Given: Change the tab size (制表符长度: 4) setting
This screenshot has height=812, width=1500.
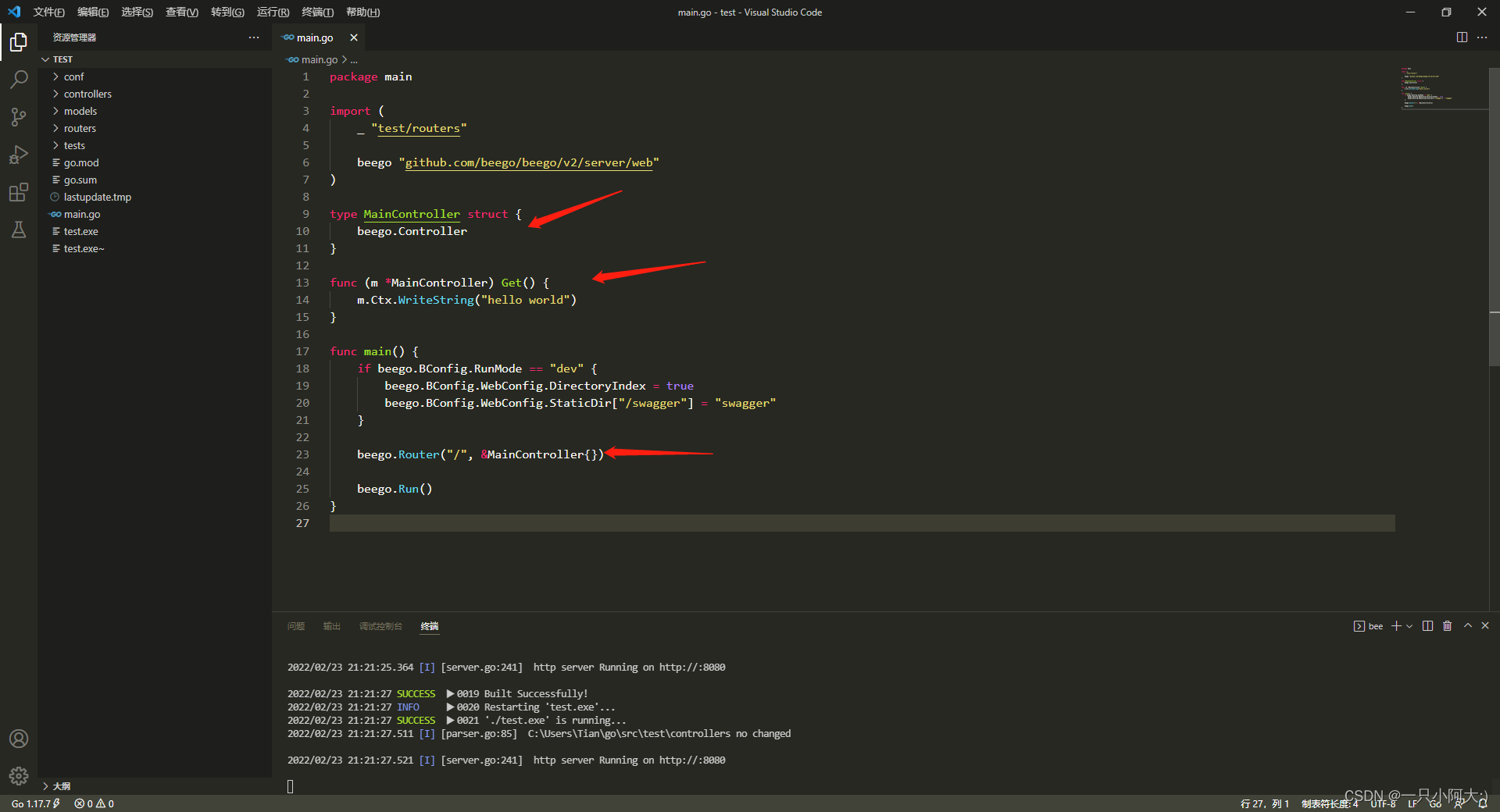Looking at the screenshot, I should (1330, 803).
